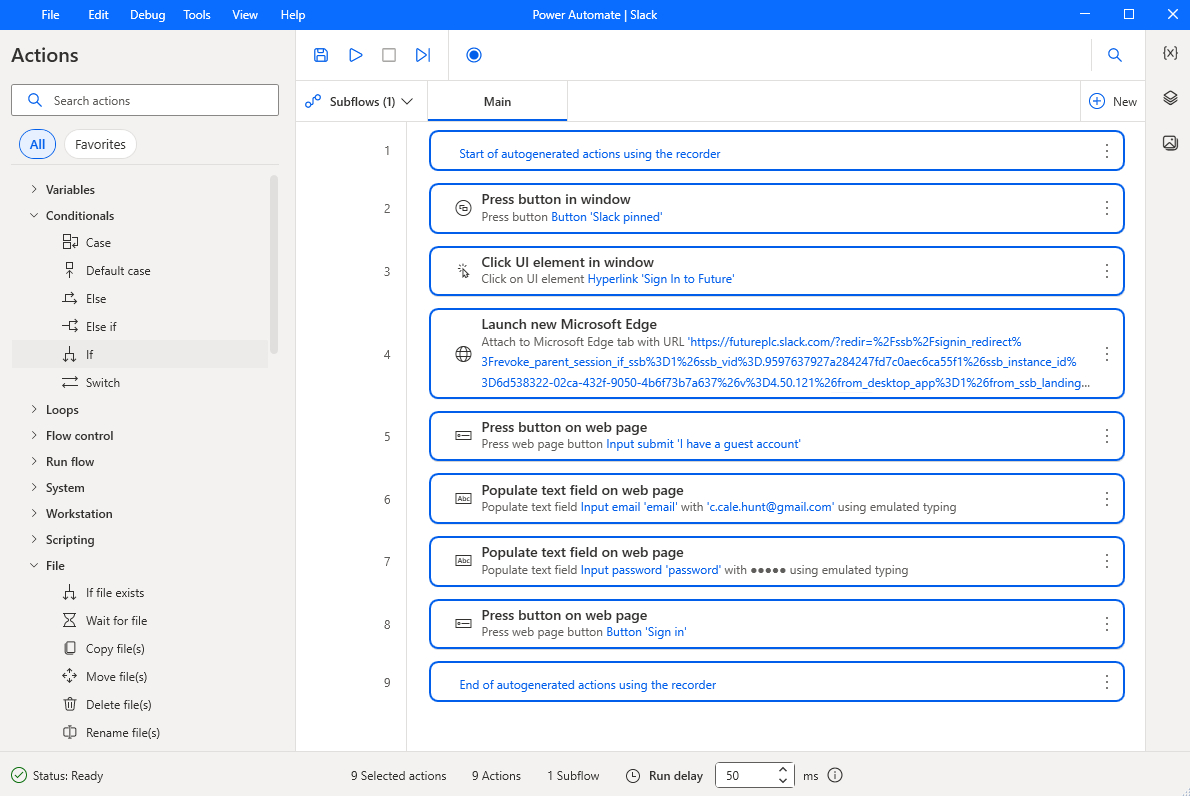Open more options for Sign in button action
The height and width of the screenshot is (796, 1190).
pos(1107,624)
